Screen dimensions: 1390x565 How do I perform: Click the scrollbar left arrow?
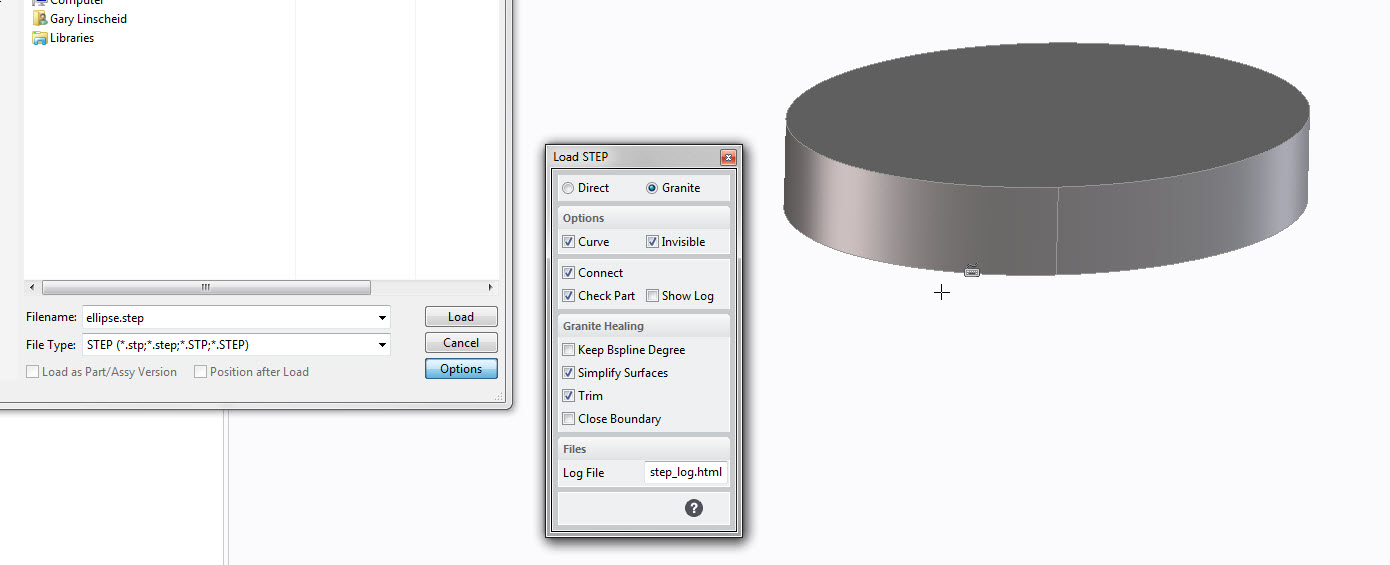coord(33,288)
